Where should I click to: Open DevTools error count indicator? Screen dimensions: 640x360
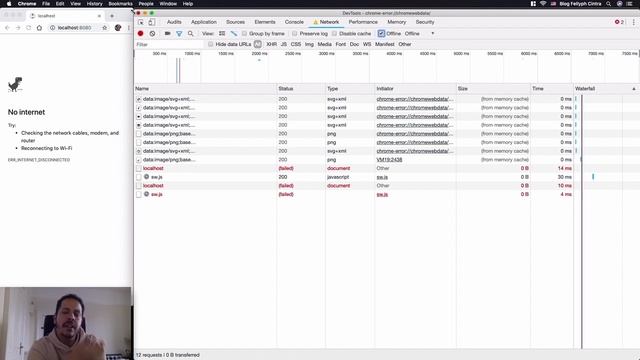(x=619, y=22)
